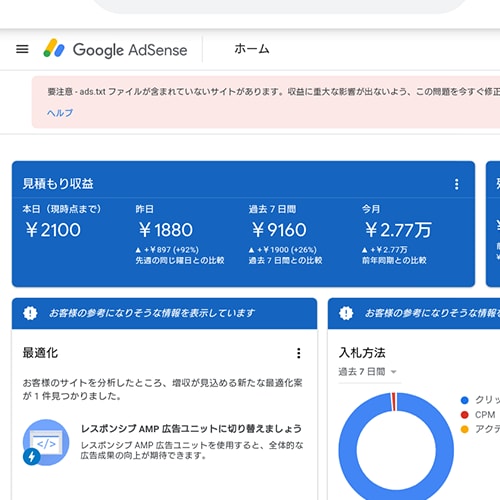Open the hamburger navigation menu
500x500 pixels.
point(22,49)
